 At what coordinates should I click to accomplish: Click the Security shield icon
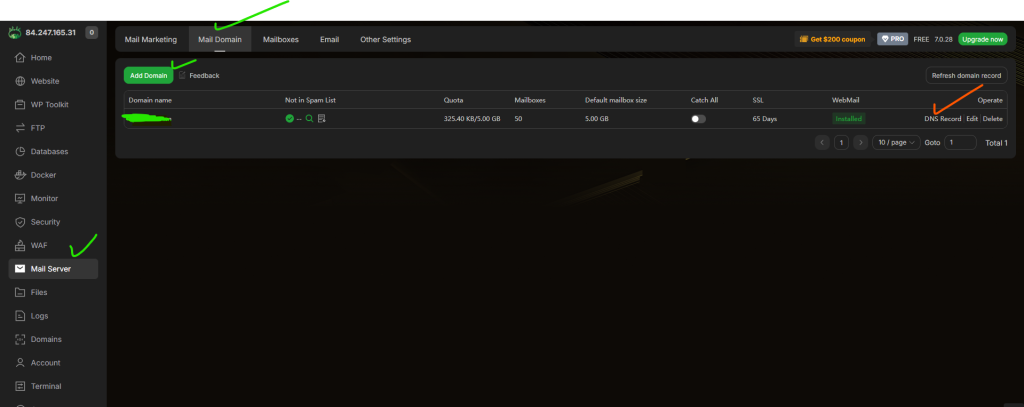click(20, 222)
